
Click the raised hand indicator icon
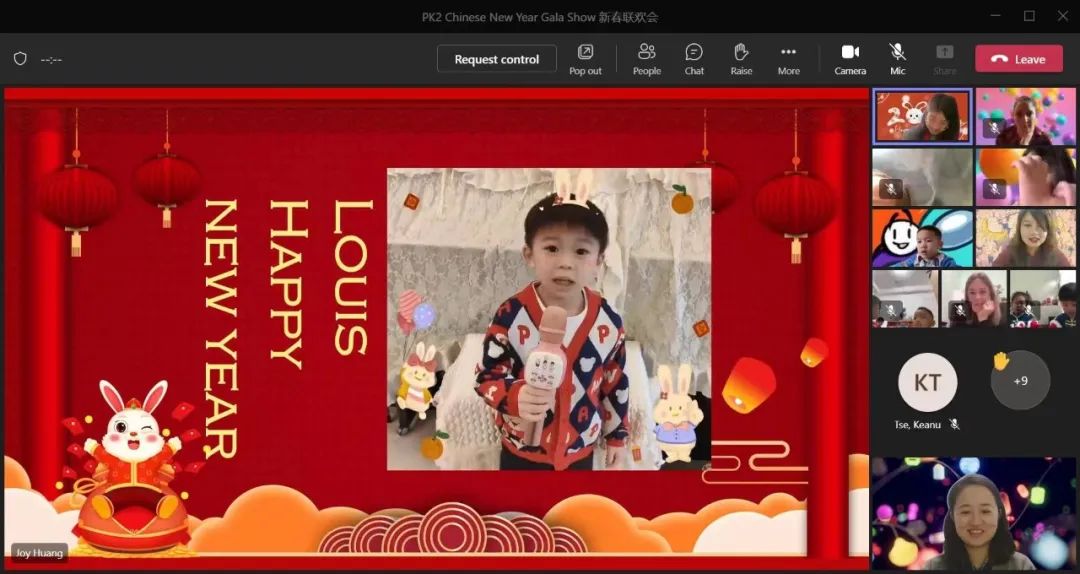coord(1000,360)
